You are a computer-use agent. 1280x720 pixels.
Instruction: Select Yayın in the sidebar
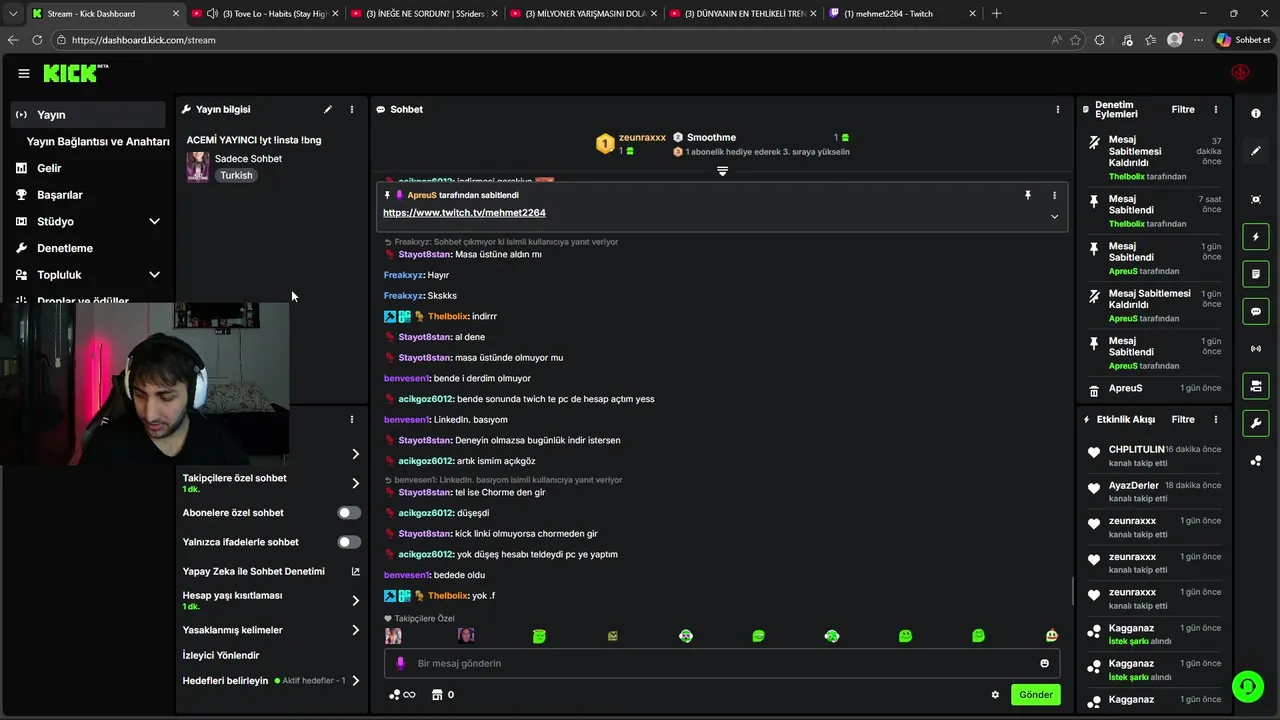tap(88, 115)
